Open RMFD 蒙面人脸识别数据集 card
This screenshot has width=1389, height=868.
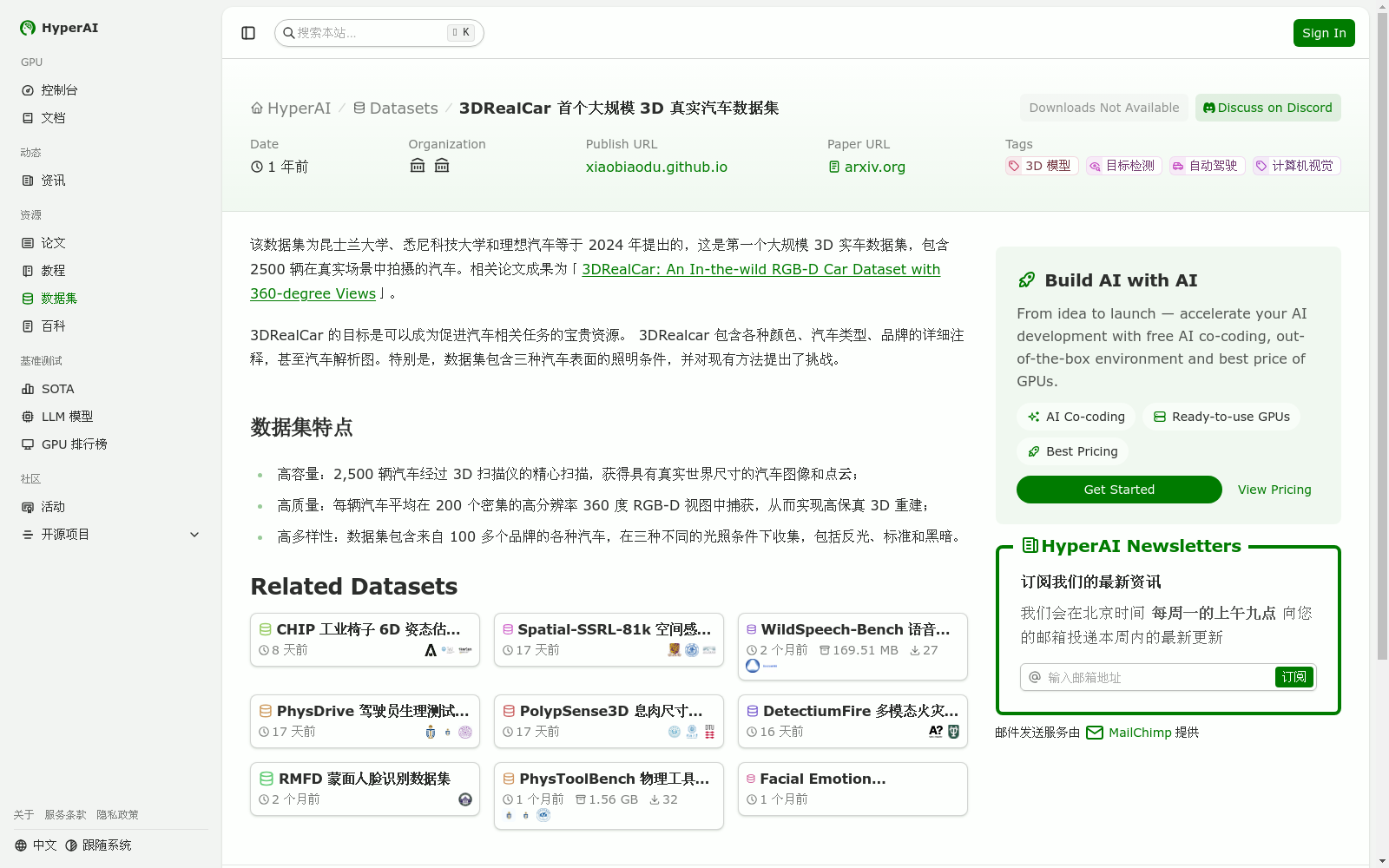click(x=365, y=789)
